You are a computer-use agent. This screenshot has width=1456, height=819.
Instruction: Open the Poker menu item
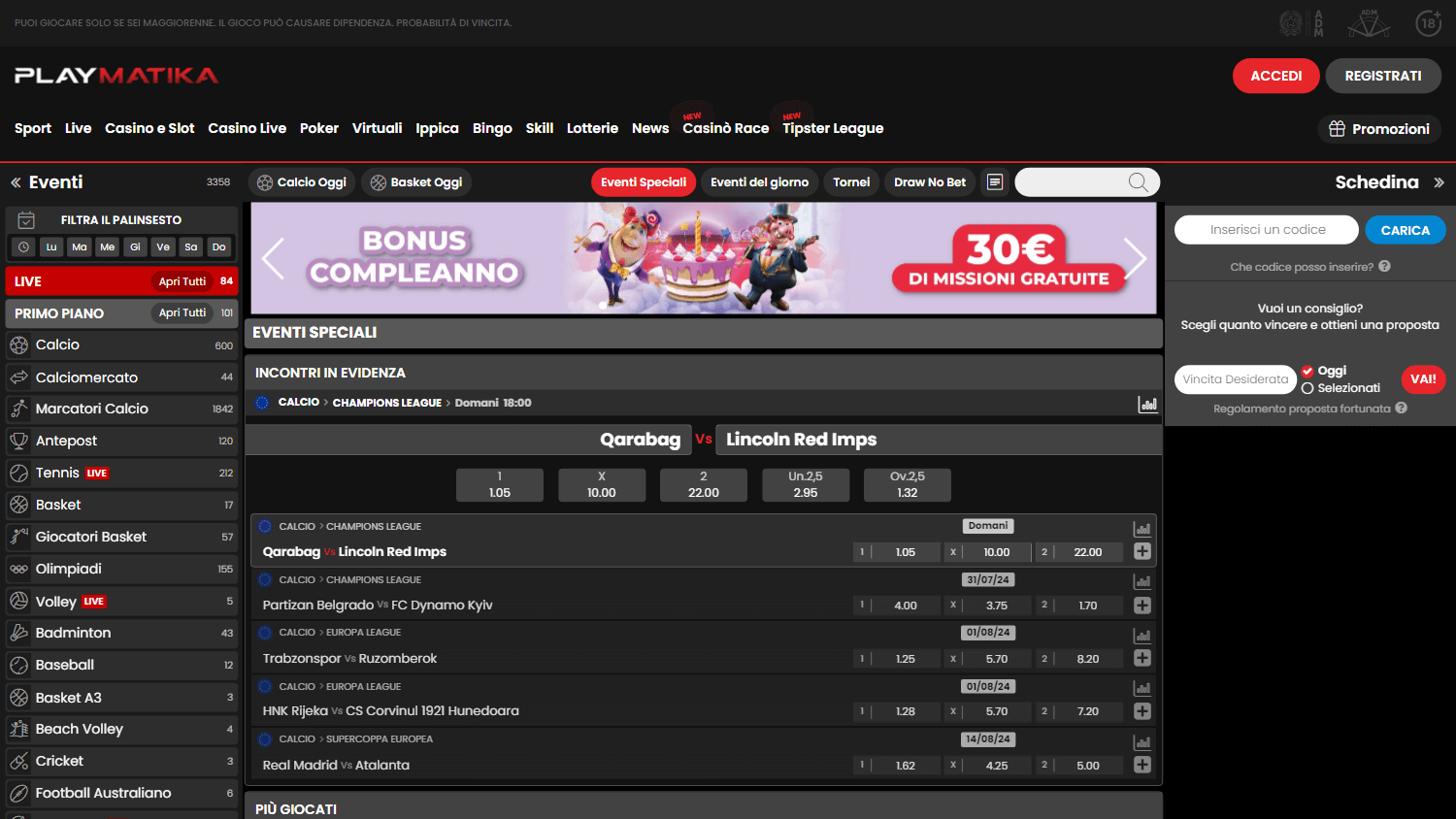[x=319, y=128]
